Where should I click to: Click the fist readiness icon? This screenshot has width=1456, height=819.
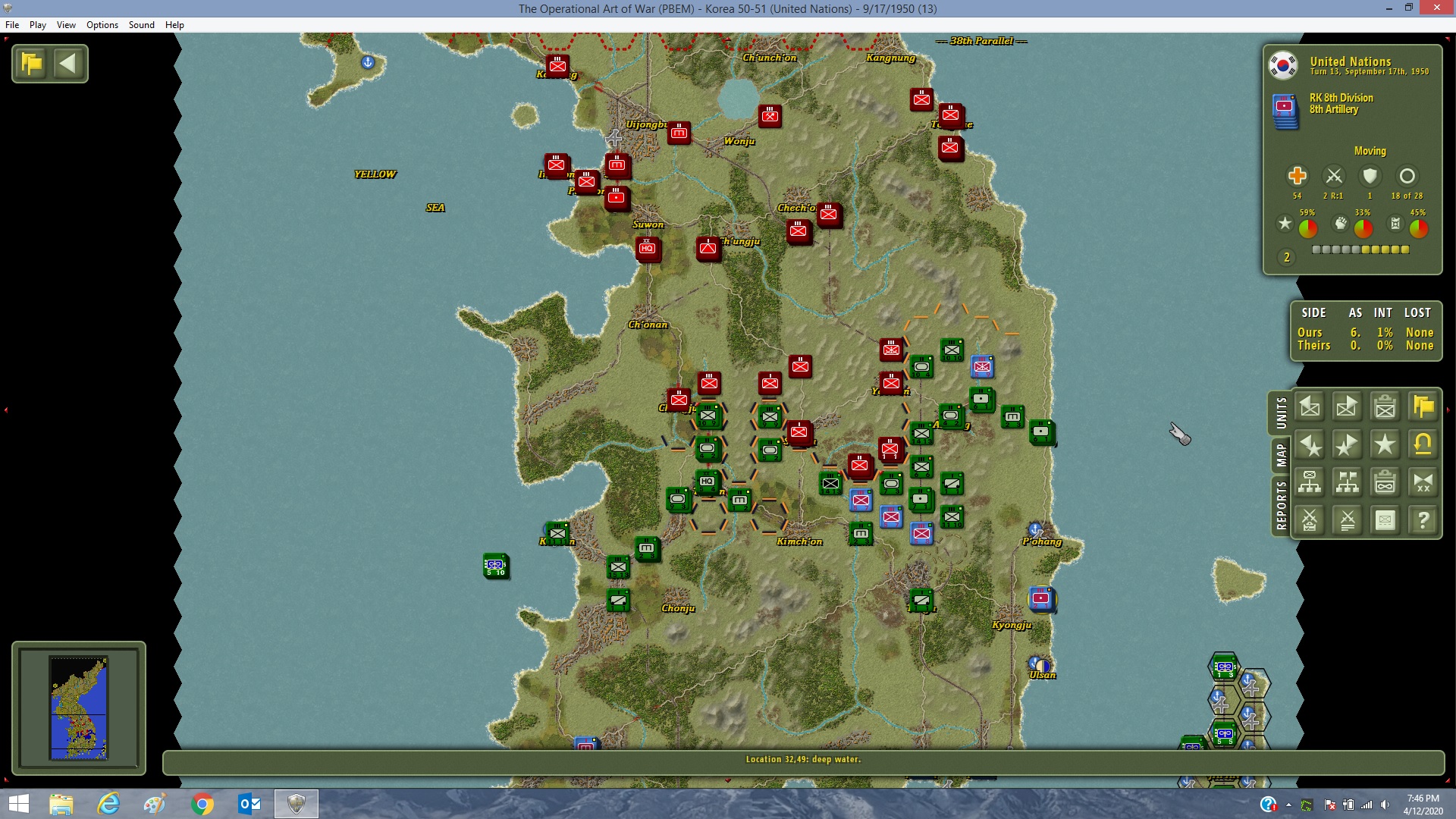pos(1341,224)
